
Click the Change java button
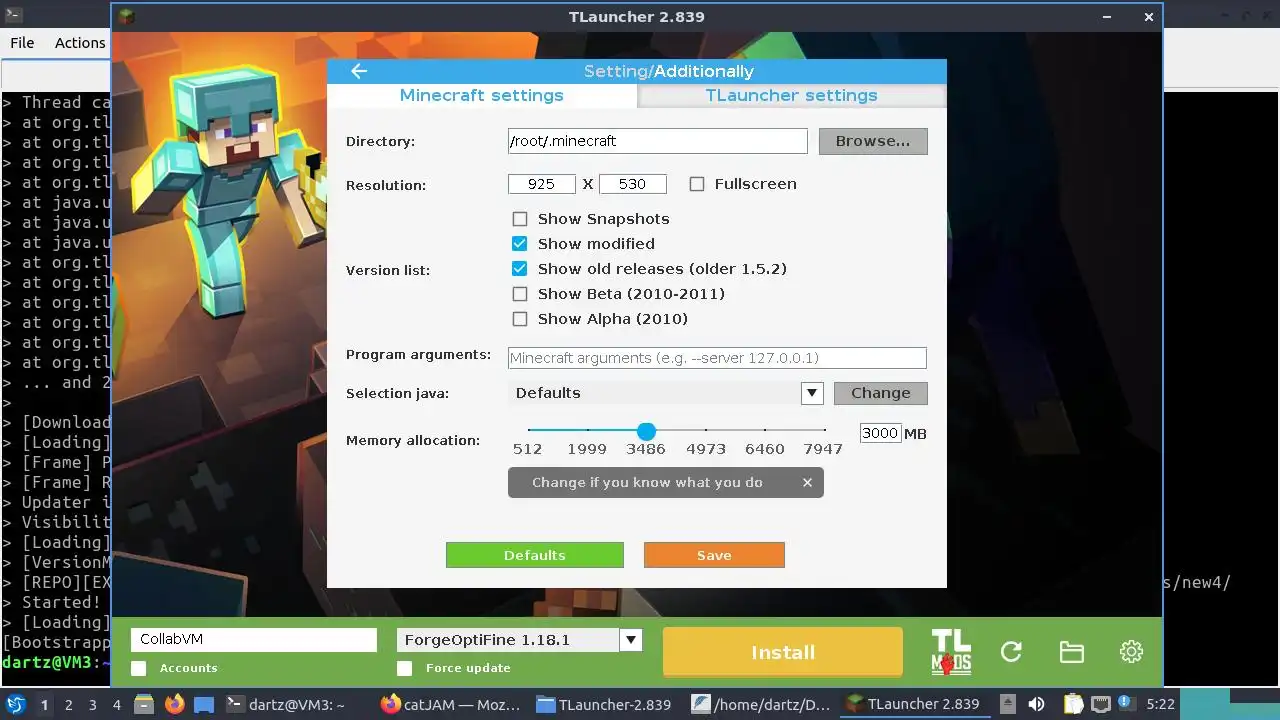pos(881,393)
